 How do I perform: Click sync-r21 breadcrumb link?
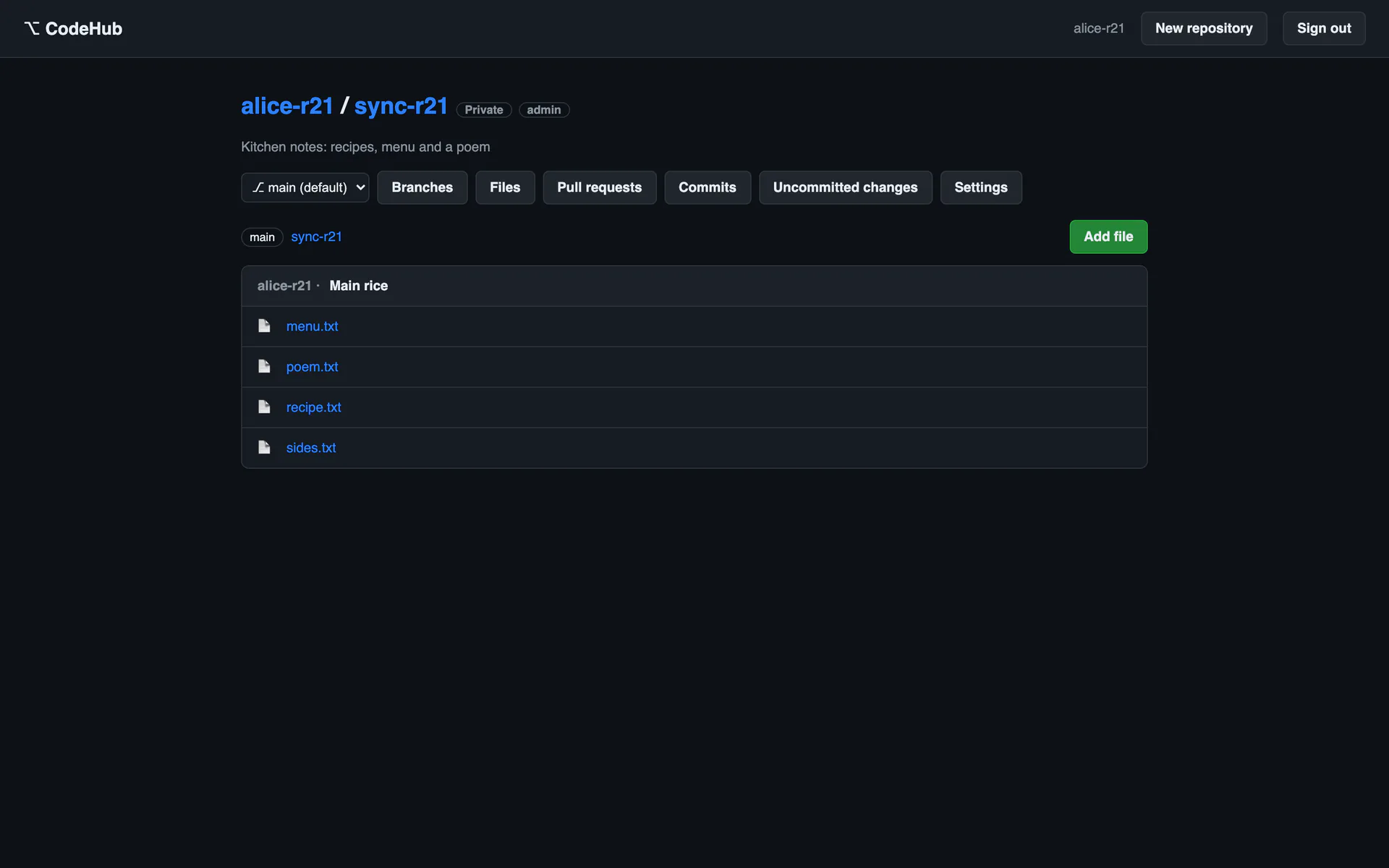pos(316,237)
